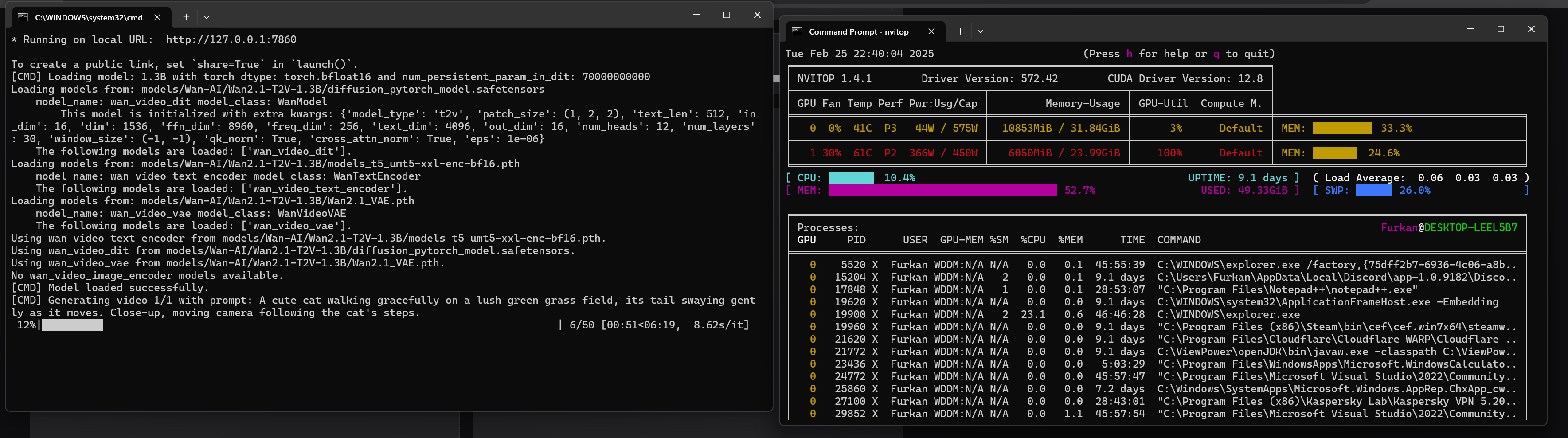Image resolution: width=1568 pixels, height=438 pixels.
Task: Close the C:\WINDOWS\system32\cmd tab
Action: pyautogui.click(x=157, y=17)
